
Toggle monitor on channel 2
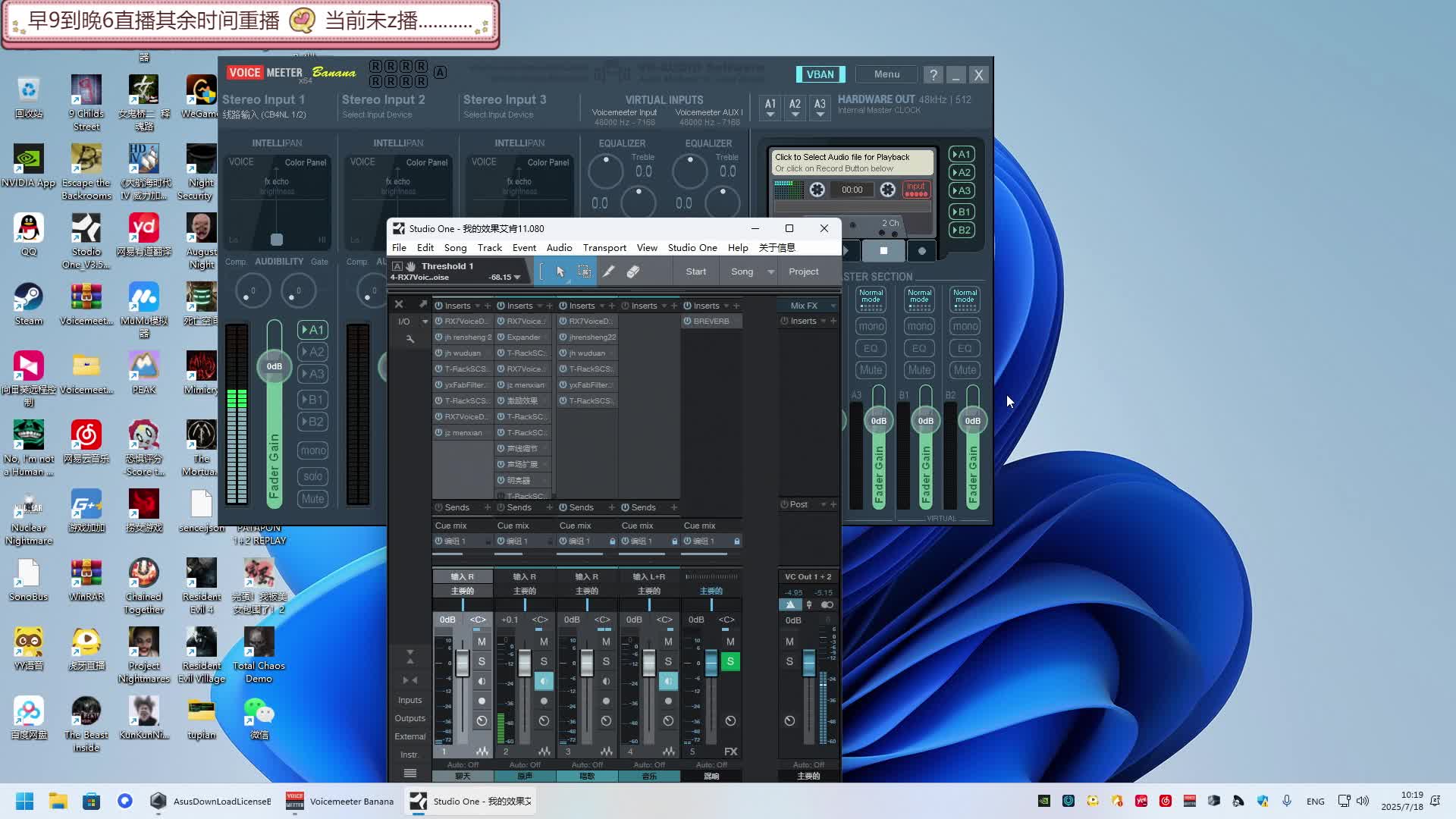[x=544, y=681]
